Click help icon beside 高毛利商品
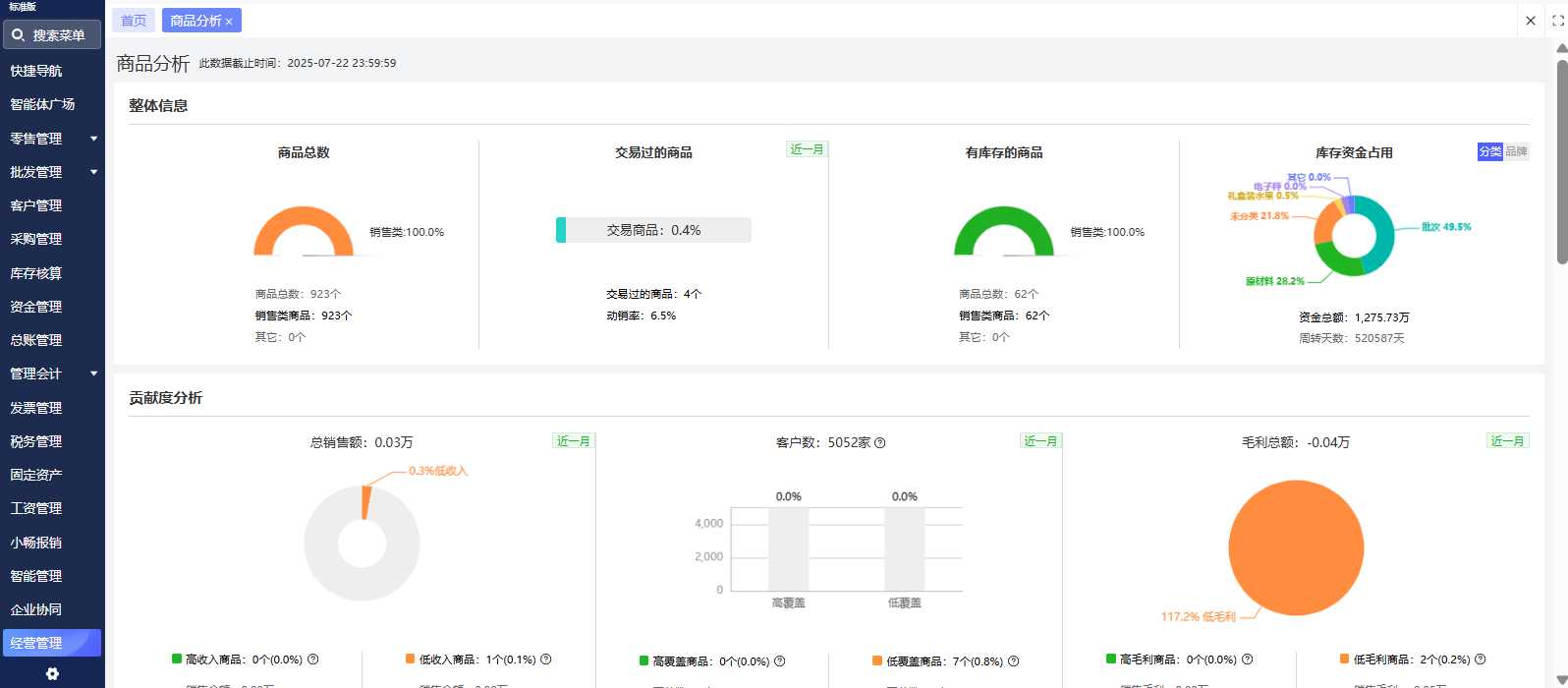 click(1248, 659)
